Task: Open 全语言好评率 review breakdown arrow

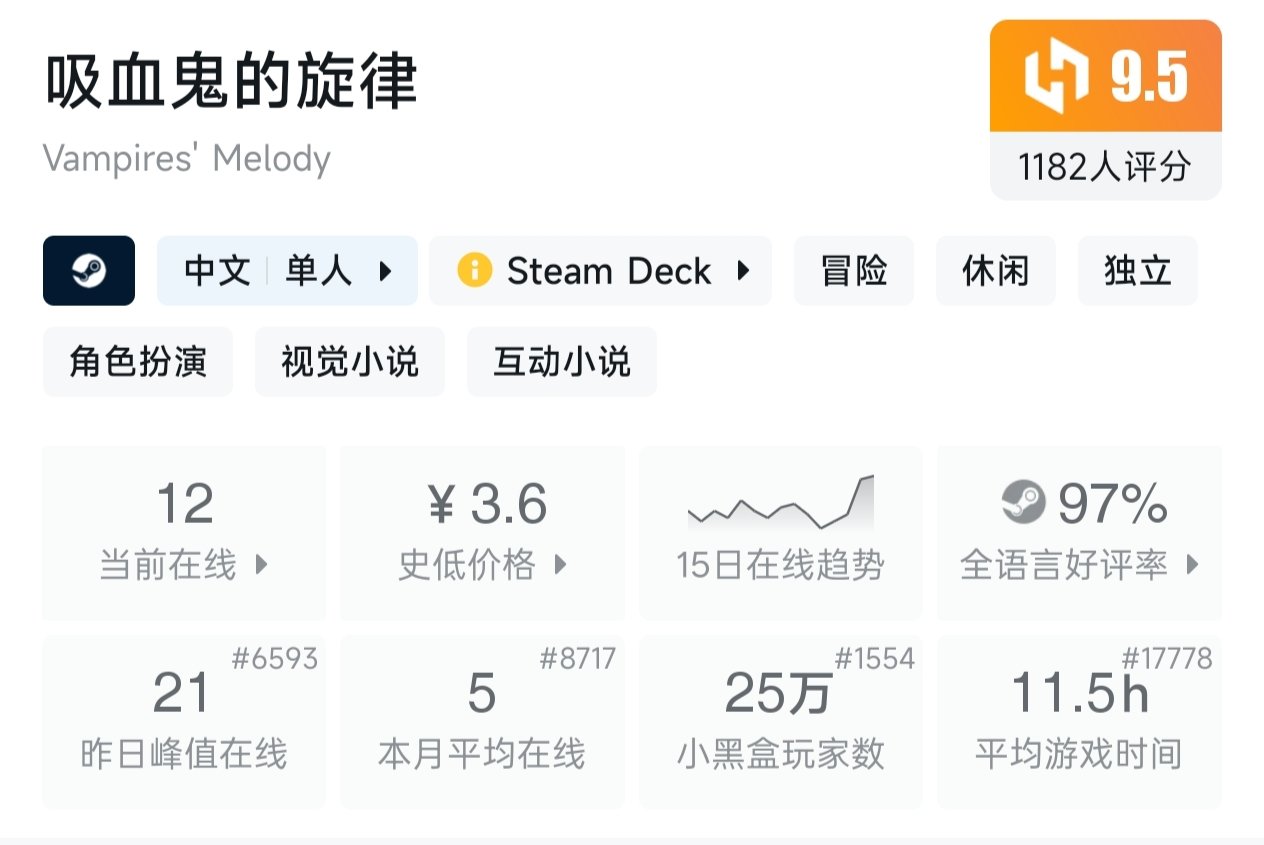Action: pyautogui.click(x=1192, y=565)
